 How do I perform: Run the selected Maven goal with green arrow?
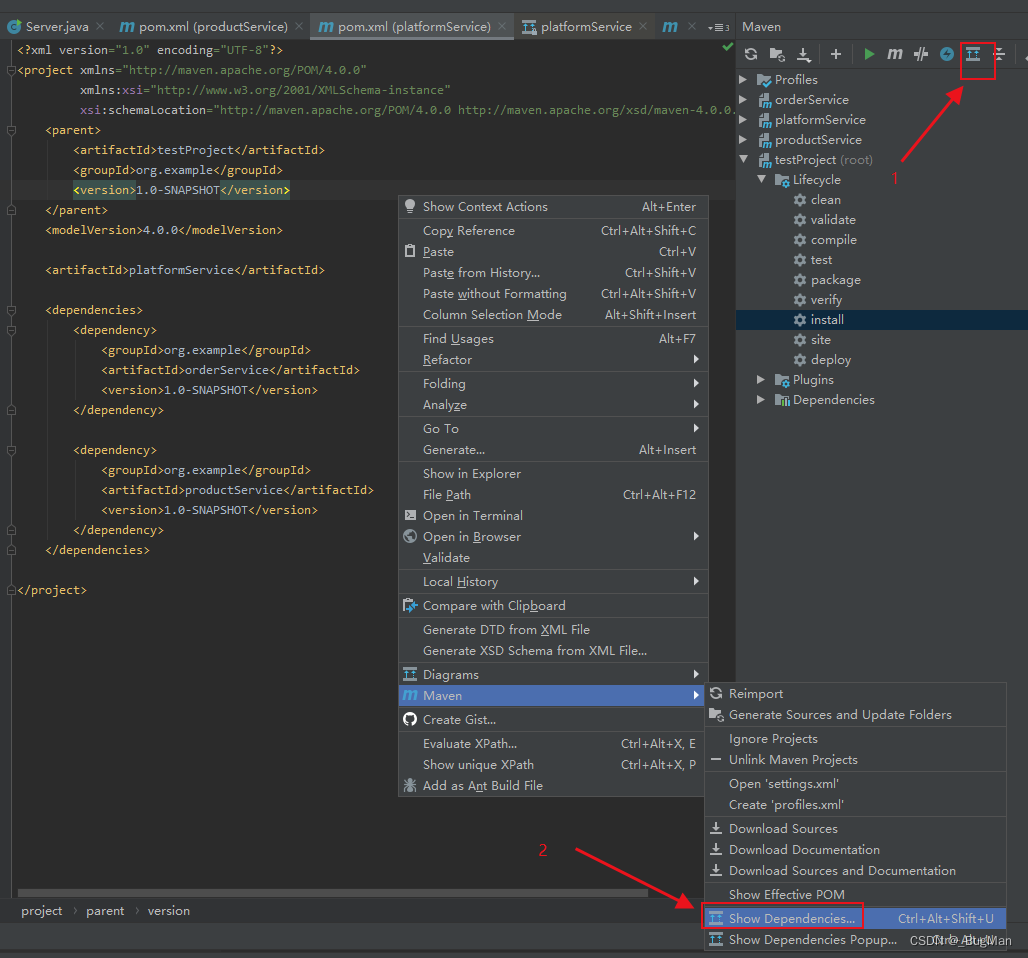point(868,54)
